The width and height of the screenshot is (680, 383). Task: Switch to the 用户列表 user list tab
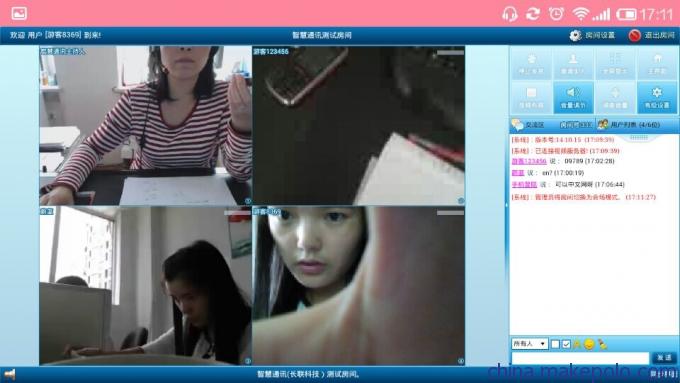point(629,125)
